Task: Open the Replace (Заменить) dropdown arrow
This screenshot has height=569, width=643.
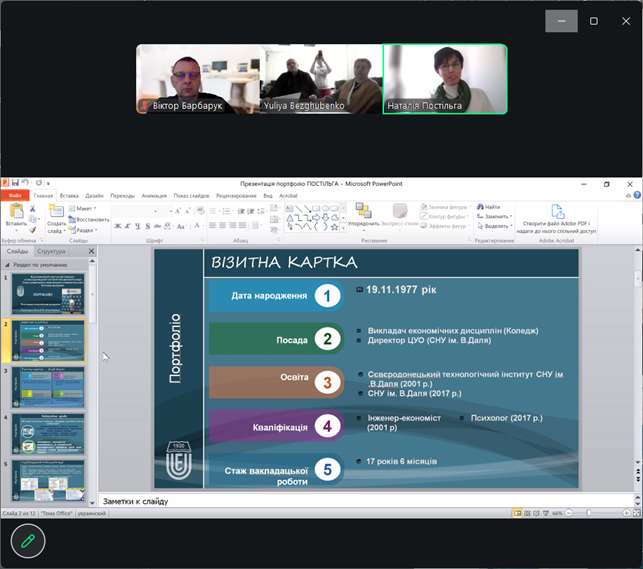Action: 511,216
